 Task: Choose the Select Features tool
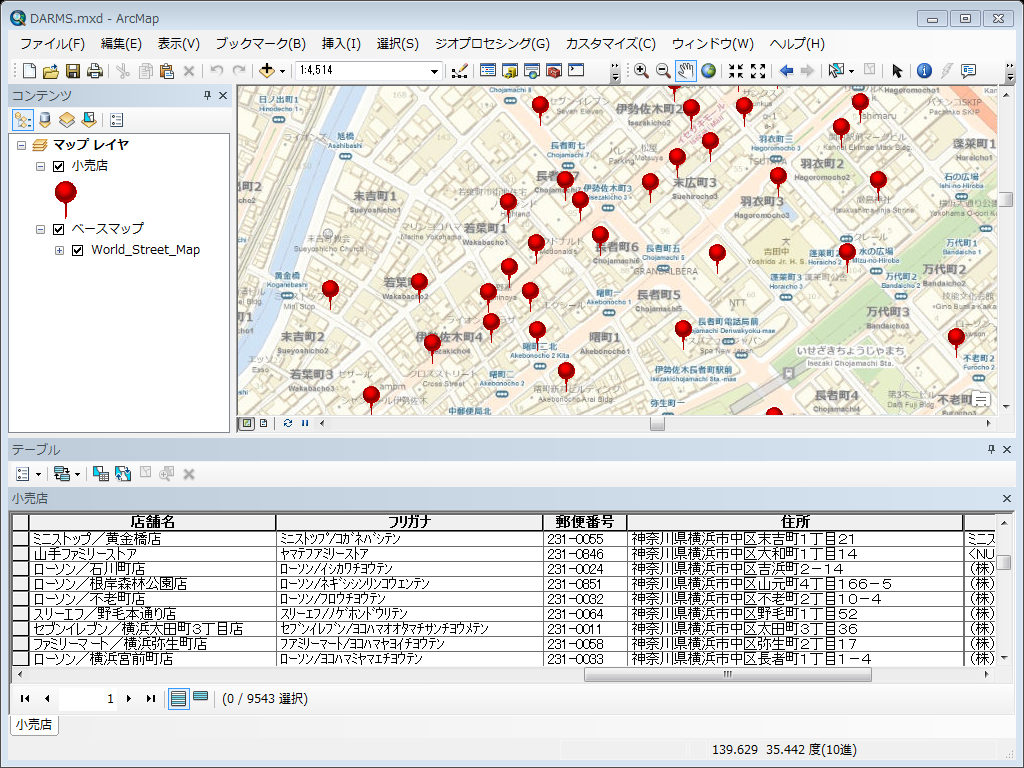click(836, 71)
